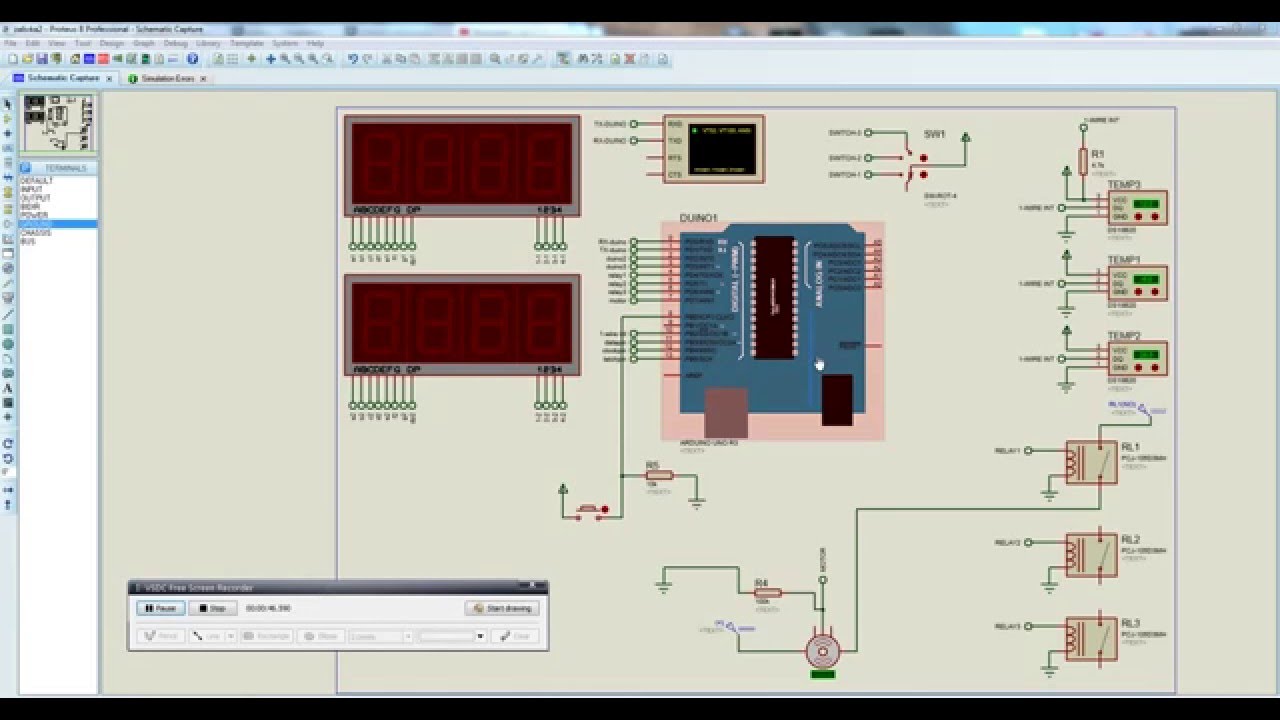
Task: Click the virtual terminal display component
Action: click(714, 149)
